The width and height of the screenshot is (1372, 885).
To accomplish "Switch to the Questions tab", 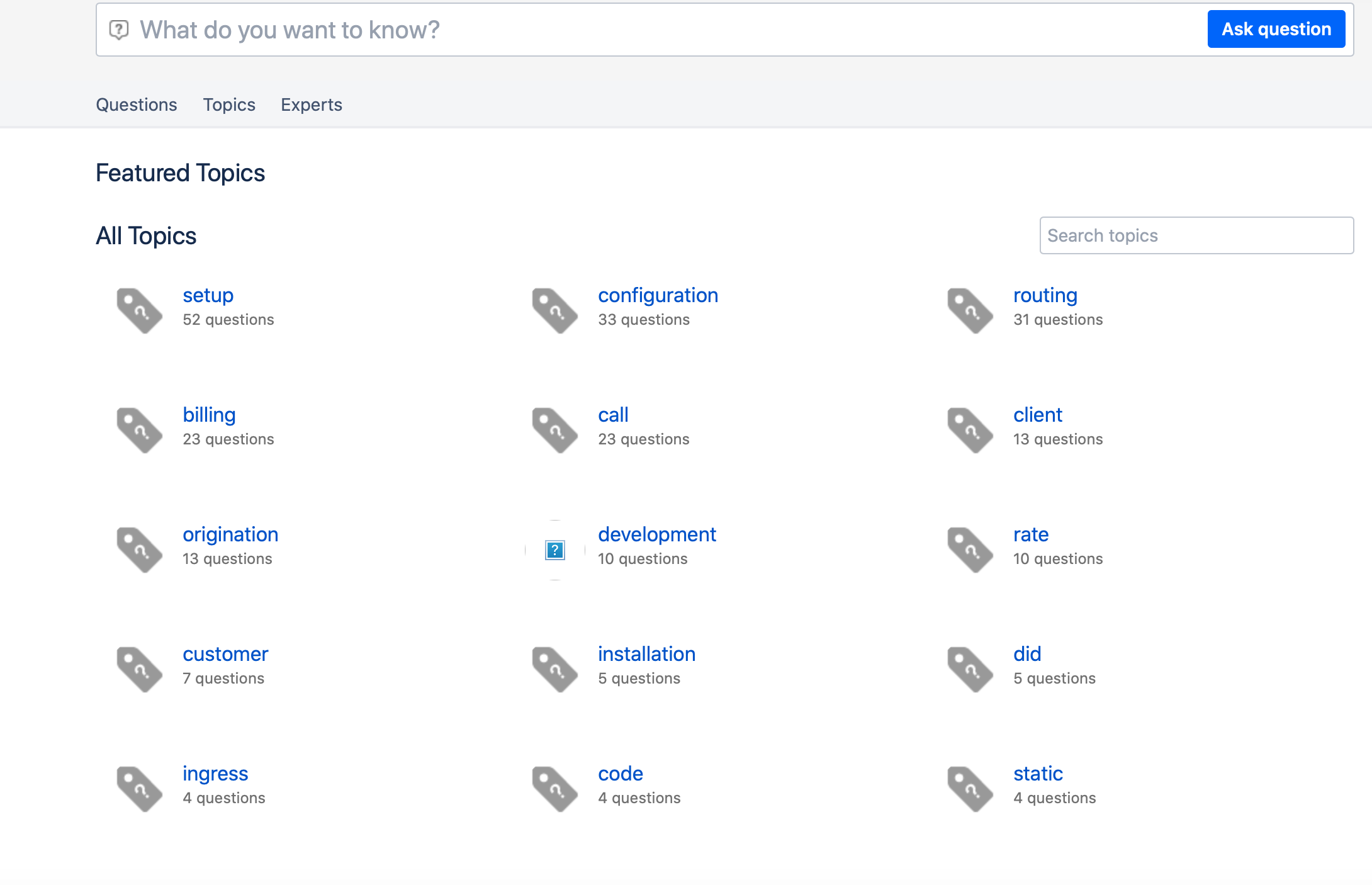I will click(x=137, y=104).
